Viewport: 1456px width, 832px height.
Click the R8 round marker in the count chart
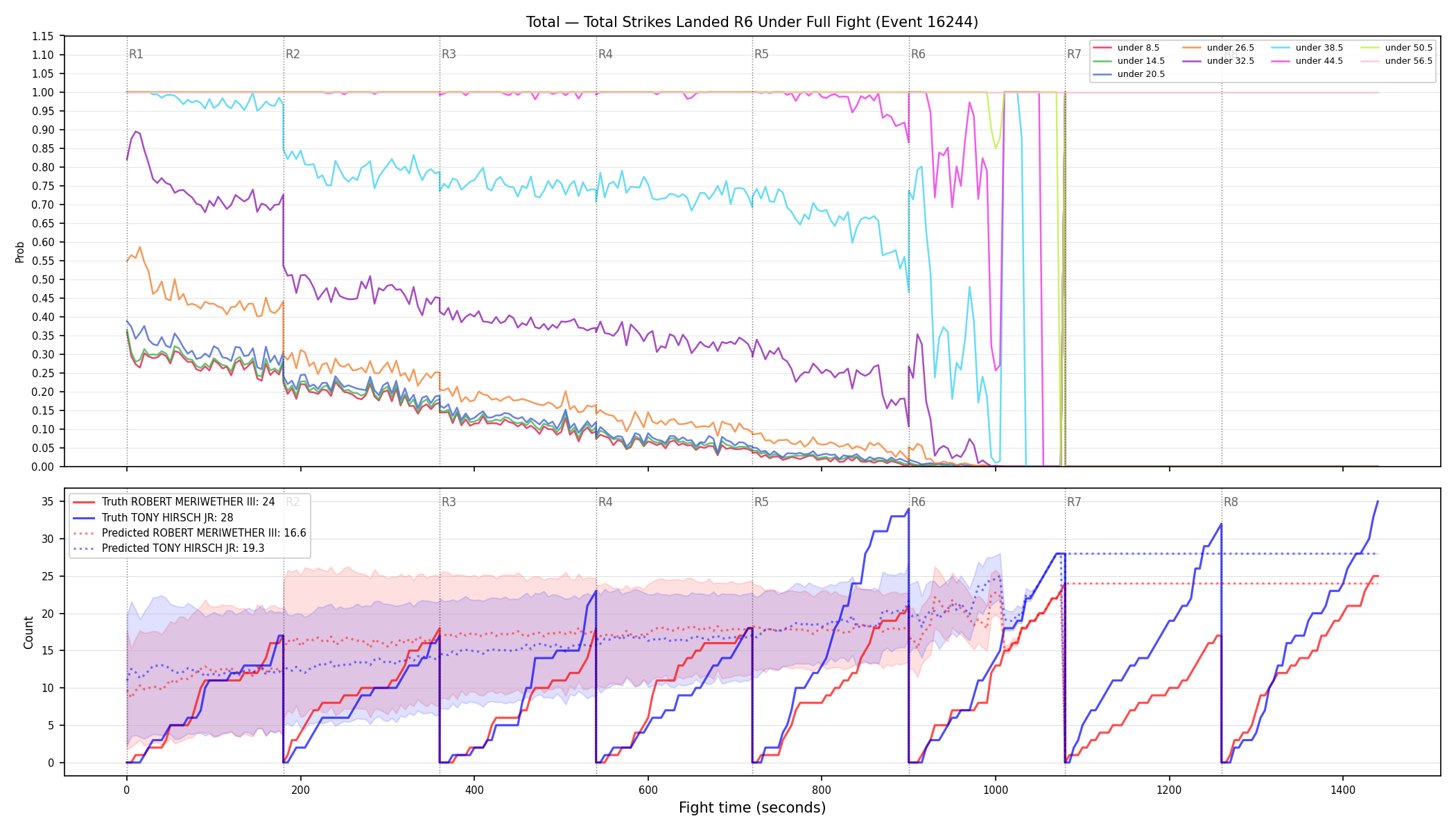click(x=1231, y=502)
